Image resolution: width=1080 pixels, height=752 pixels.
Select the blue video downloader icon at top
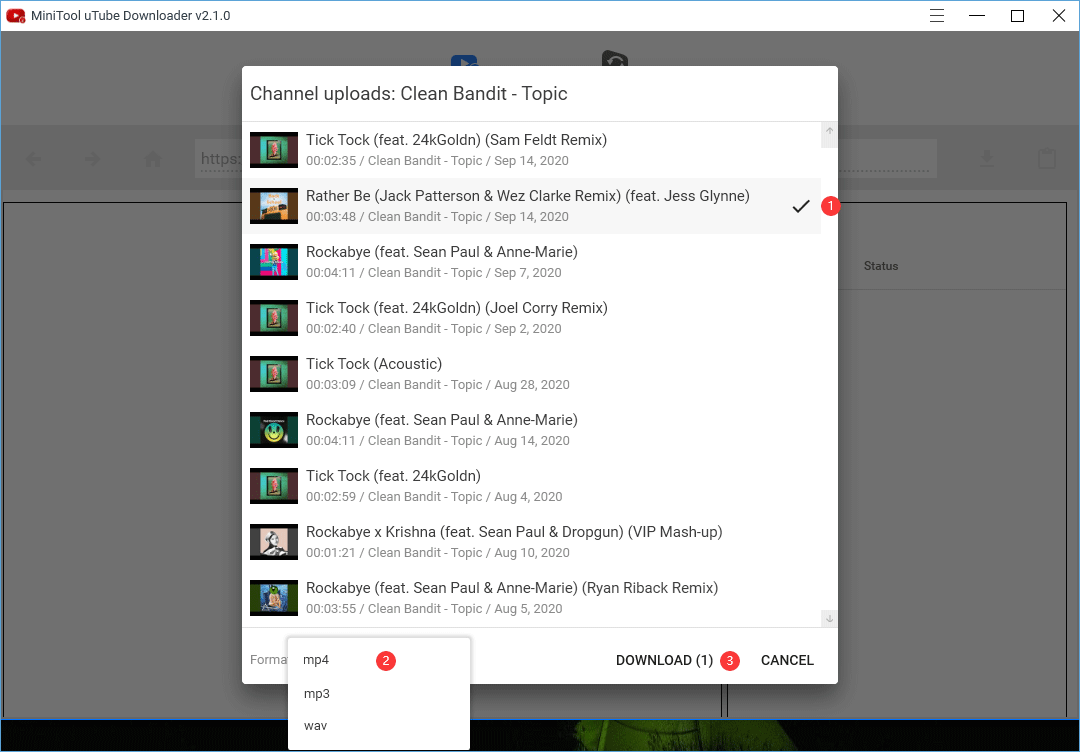(465, 62)
